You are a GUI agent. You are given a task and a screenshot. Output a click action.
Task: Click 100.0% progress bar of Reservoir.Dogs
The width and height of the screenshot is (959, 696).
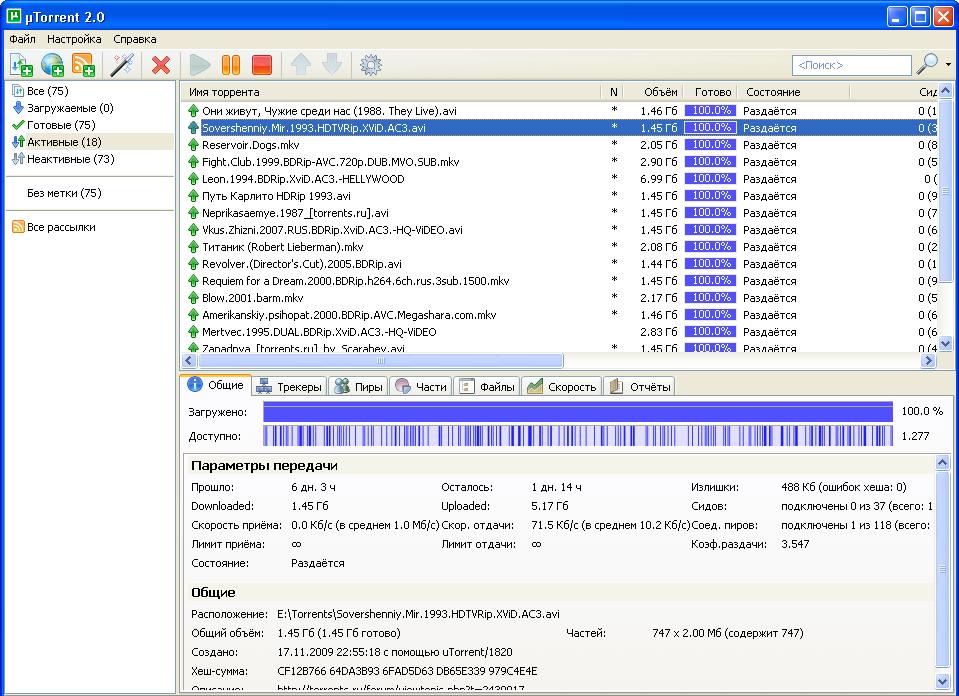click(x=710, y=145)
